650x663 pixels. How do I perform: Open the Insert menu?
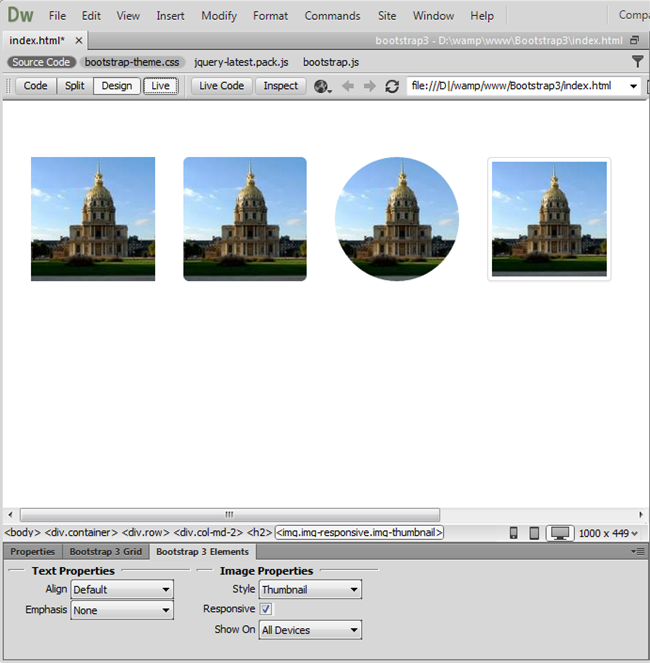170,16
